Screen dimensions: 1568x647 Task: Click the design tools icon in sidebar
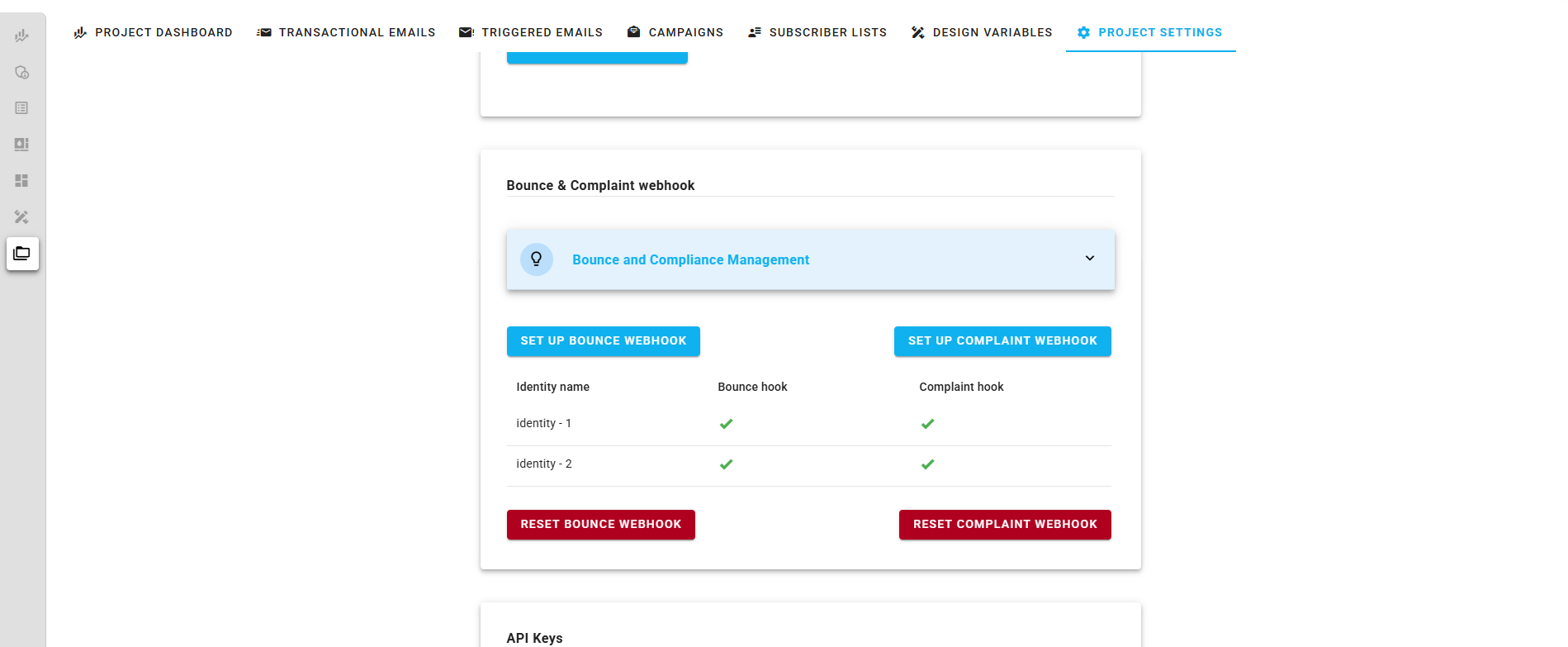tap(21, 216)
